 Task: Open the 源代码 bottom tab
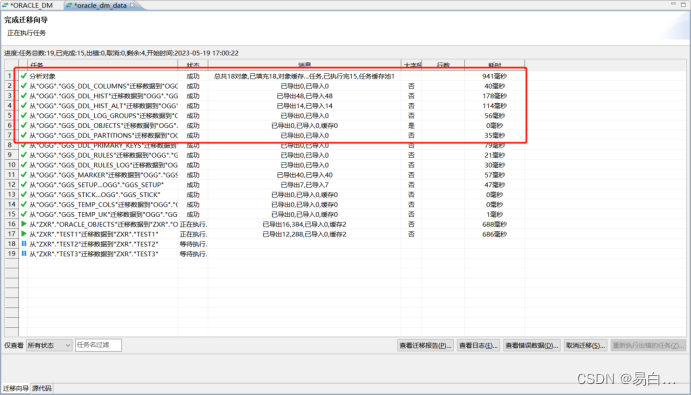(42, 388)
